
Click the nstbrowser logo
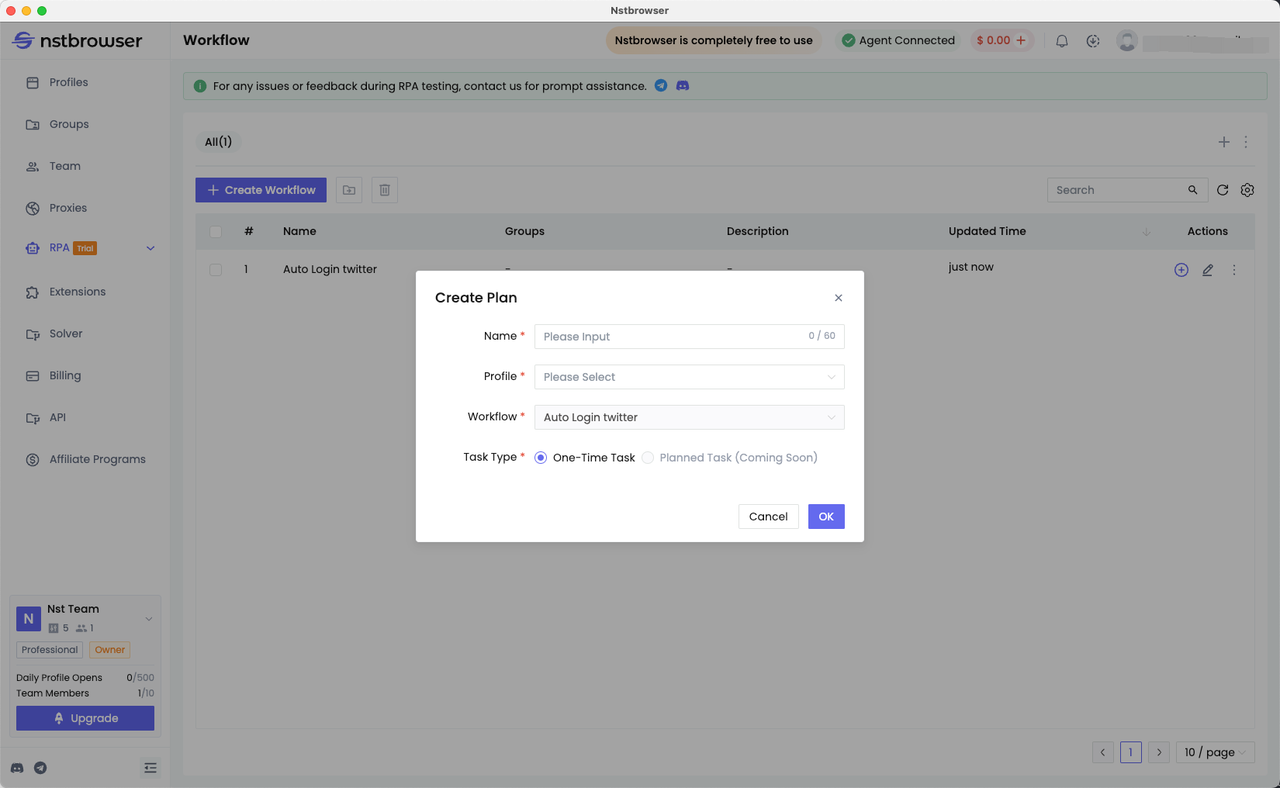click(77, 41)
